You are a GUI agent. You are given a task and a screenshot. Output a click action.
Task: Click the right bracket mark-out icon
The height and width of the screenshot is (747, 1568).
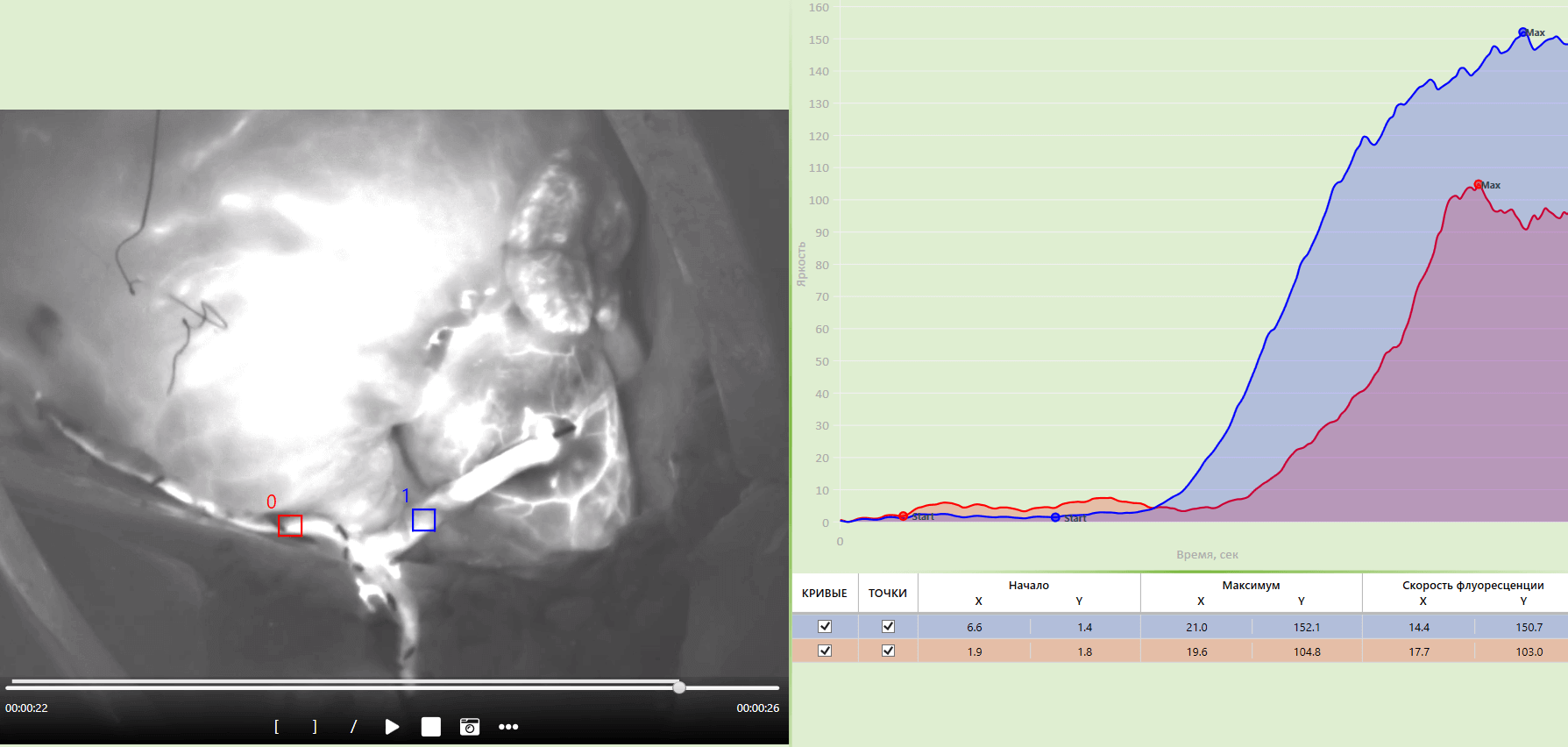[x=315, y=727]
